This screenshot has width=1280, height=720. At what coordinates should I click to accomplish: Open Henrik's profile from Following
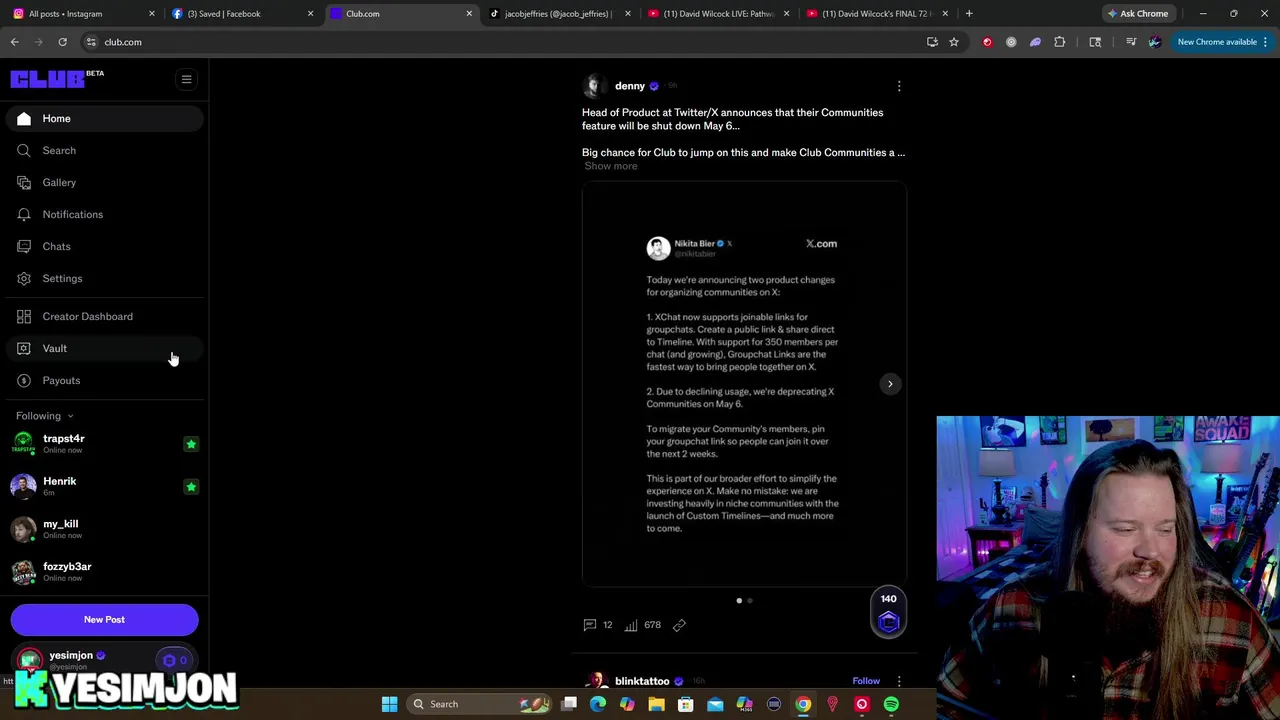tap(59, 486)
